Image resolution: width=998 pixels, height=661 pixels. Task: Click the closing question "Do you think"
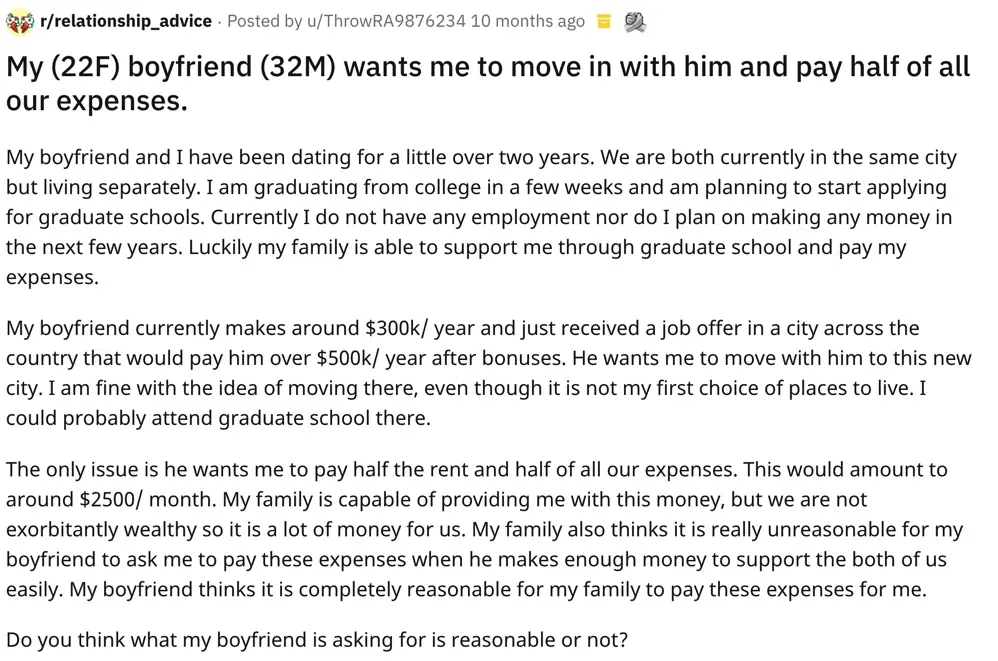(317, 639)
